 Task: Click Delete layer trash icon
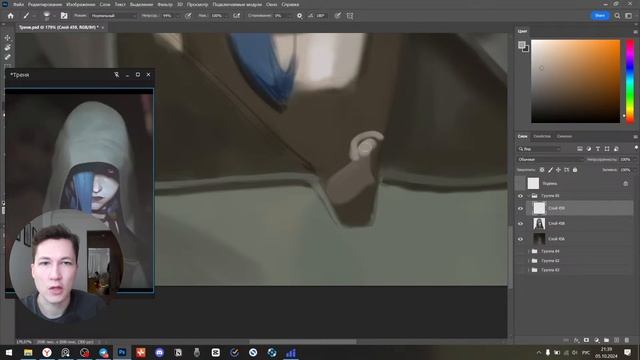[x=627, y=340]
